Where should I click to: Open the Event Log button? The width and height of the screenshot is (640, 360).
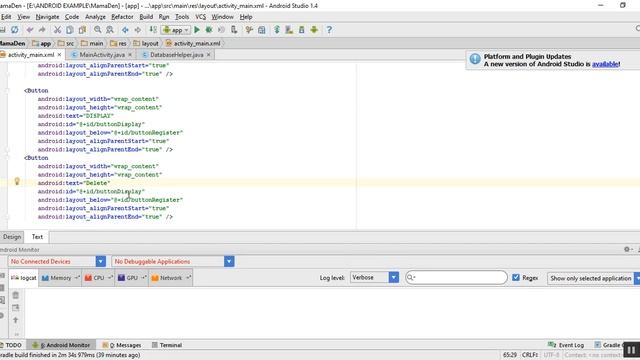[x=566, y=345]
